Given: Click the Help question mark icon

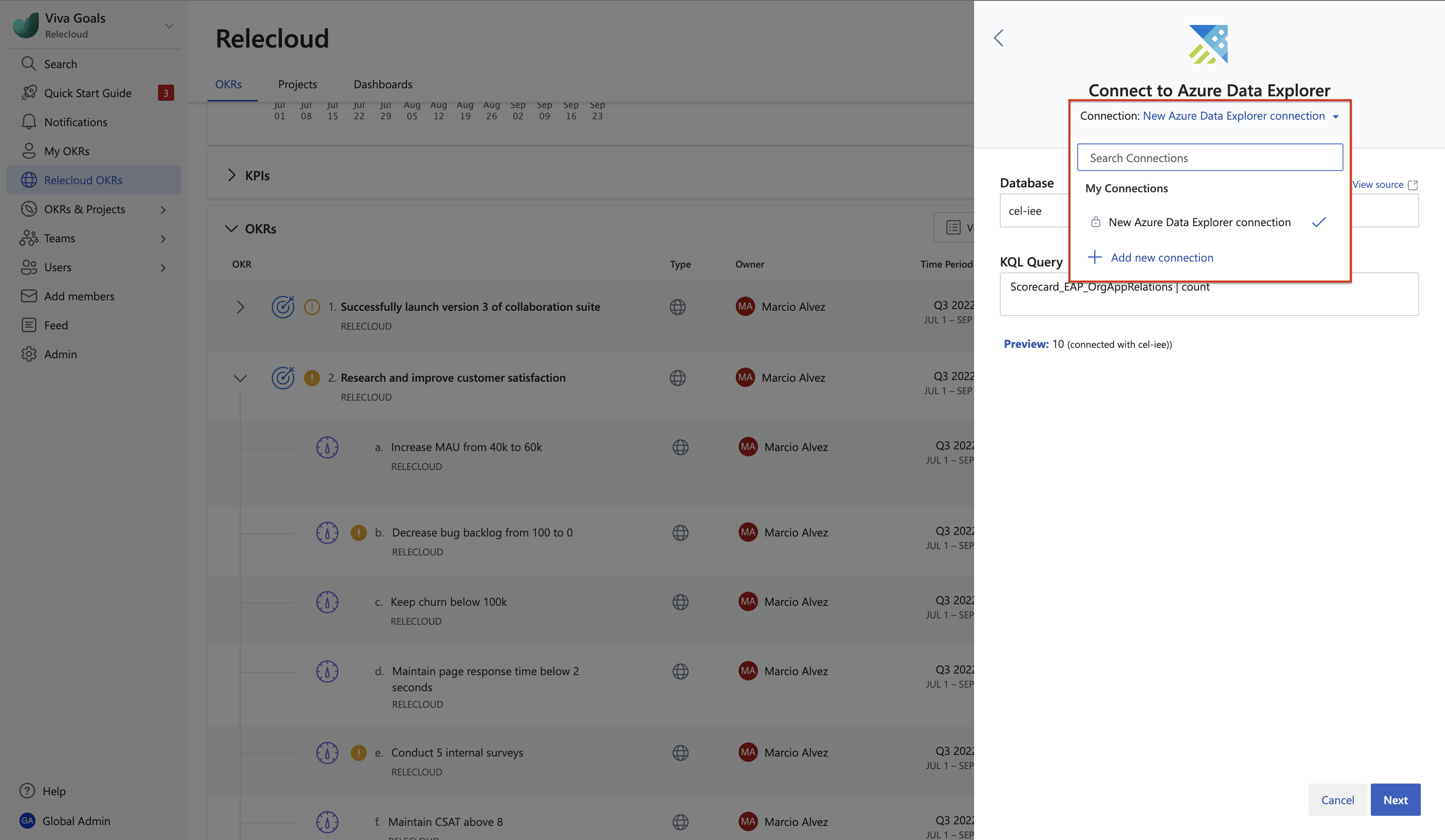Looking at the screenshot, I should (27, 791).
